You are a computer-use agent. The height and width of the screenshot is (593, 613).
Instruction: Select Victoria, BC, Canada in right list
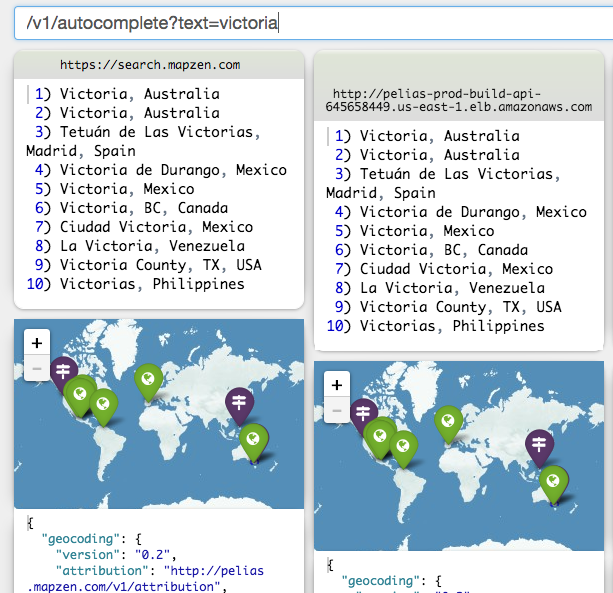coord(432,250)
